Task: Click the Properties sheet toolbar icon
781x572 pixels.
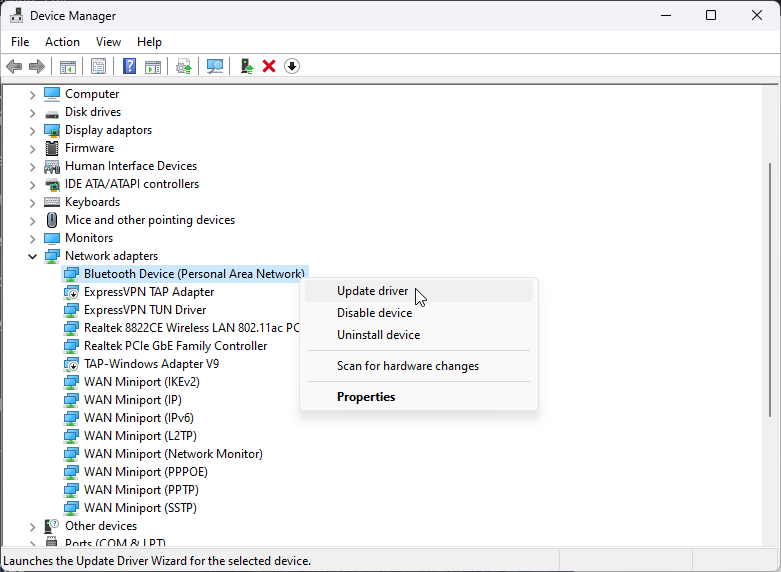Action: (98, 66)
